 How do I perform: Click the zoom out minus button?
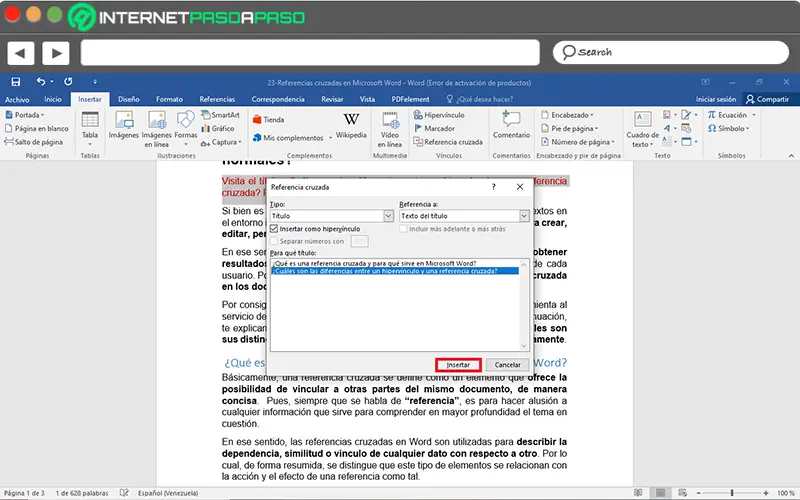[x=698, y=493]
